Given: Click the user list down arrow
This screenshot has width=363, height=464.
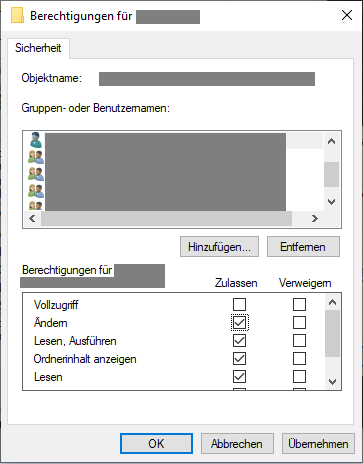Looking at the screenshot, I should [x=331, y=202].
